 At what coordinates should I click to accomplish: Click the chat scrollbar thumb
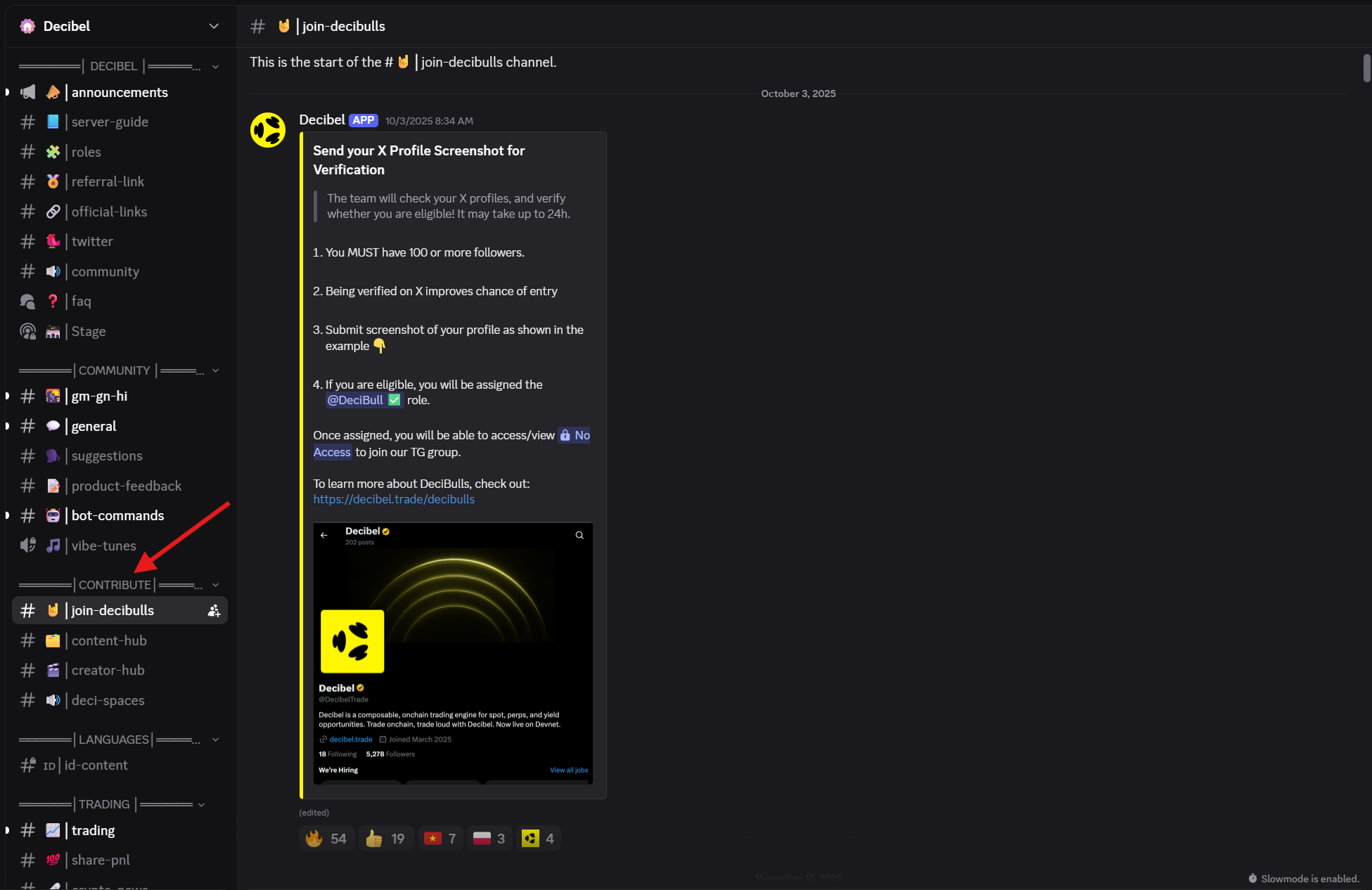coord(1366,68)
